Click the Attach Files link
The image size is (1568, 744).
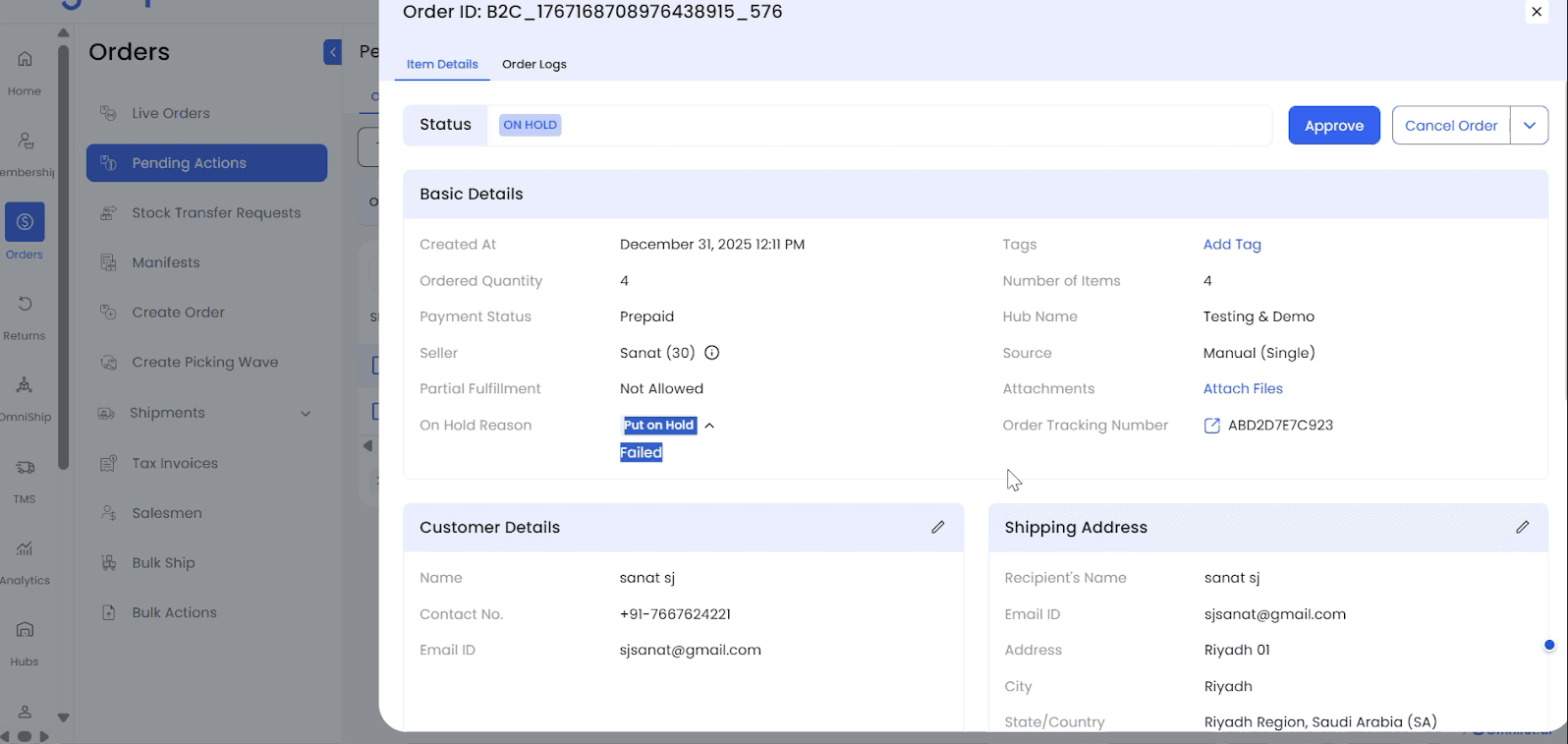pyautogui.click(x=1242, y=389)
